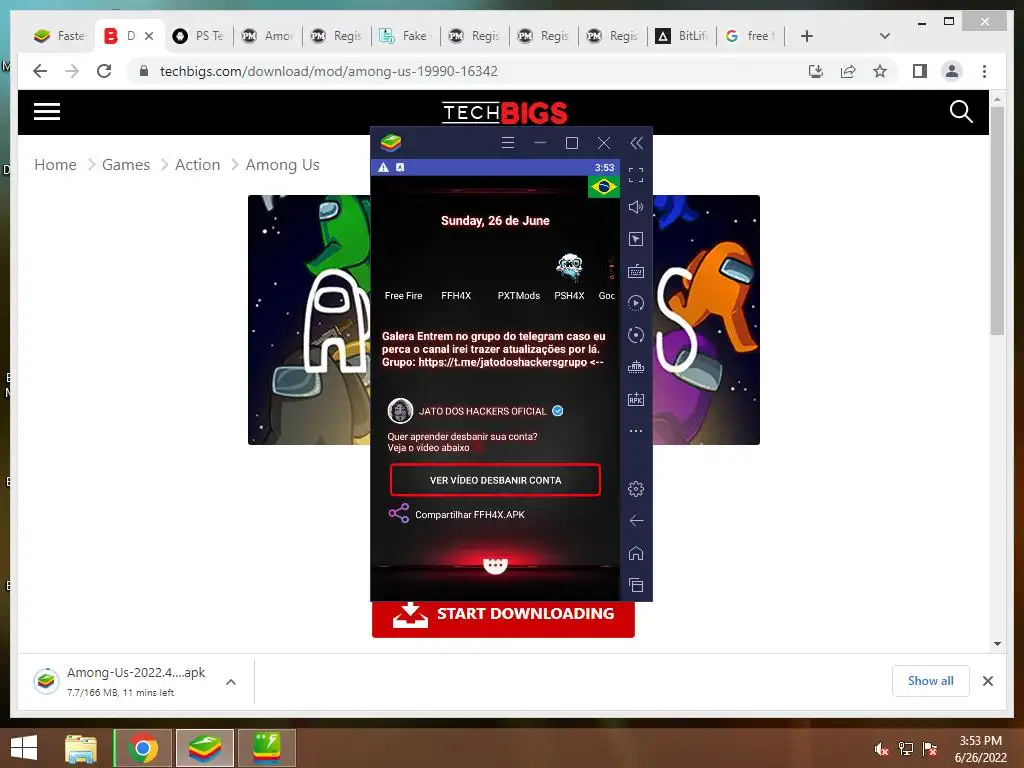Open BlueStacks hamburger menu
Viewport: 1024px width, 768px height.
pyautogui.click(x=507, y=143)
